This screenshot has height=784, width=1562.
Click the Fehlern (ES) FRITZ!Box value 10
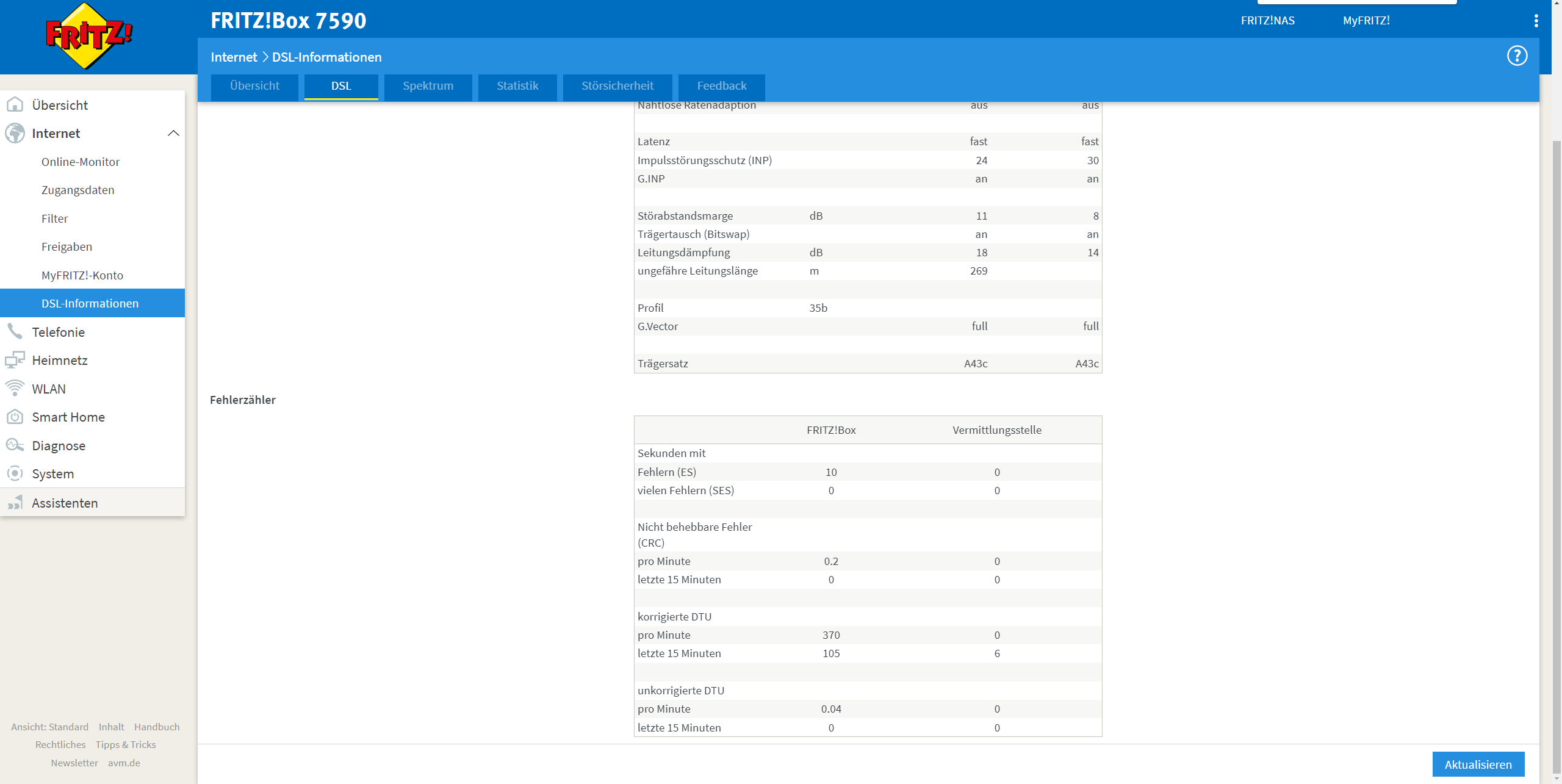831,472
